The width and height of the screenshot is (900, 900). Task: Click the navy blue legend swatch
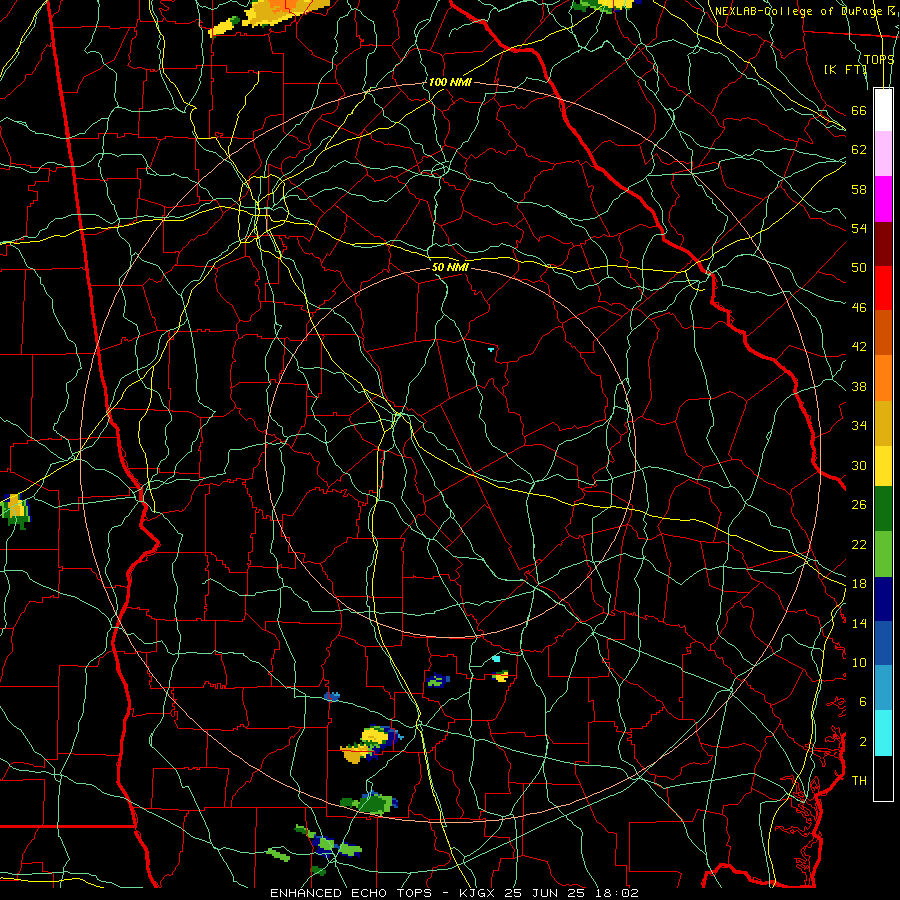[x=883, y=599]
